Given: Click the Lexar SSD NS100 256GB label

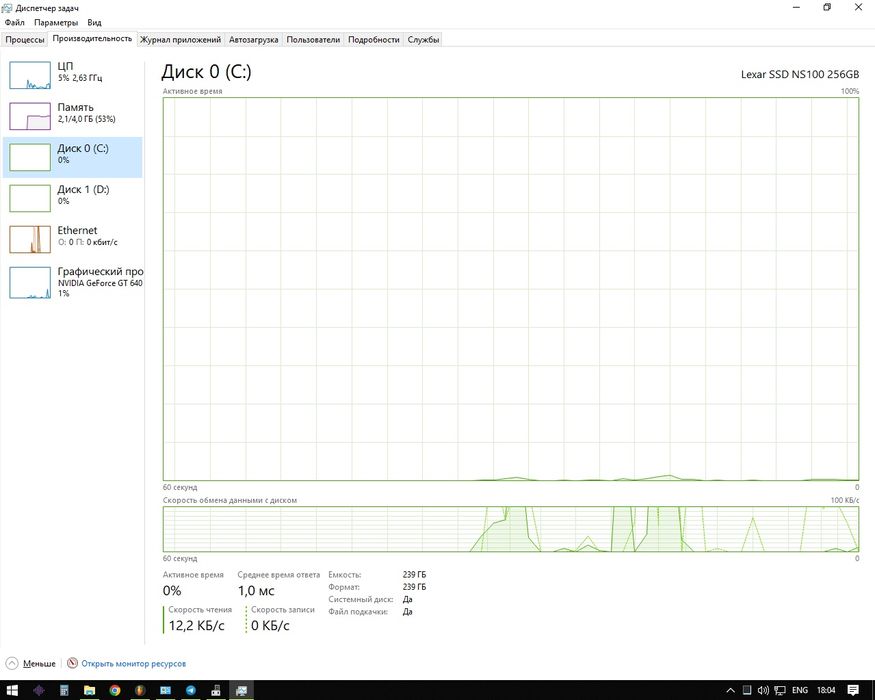Looking at the screenshot, I should click(800, 74).
